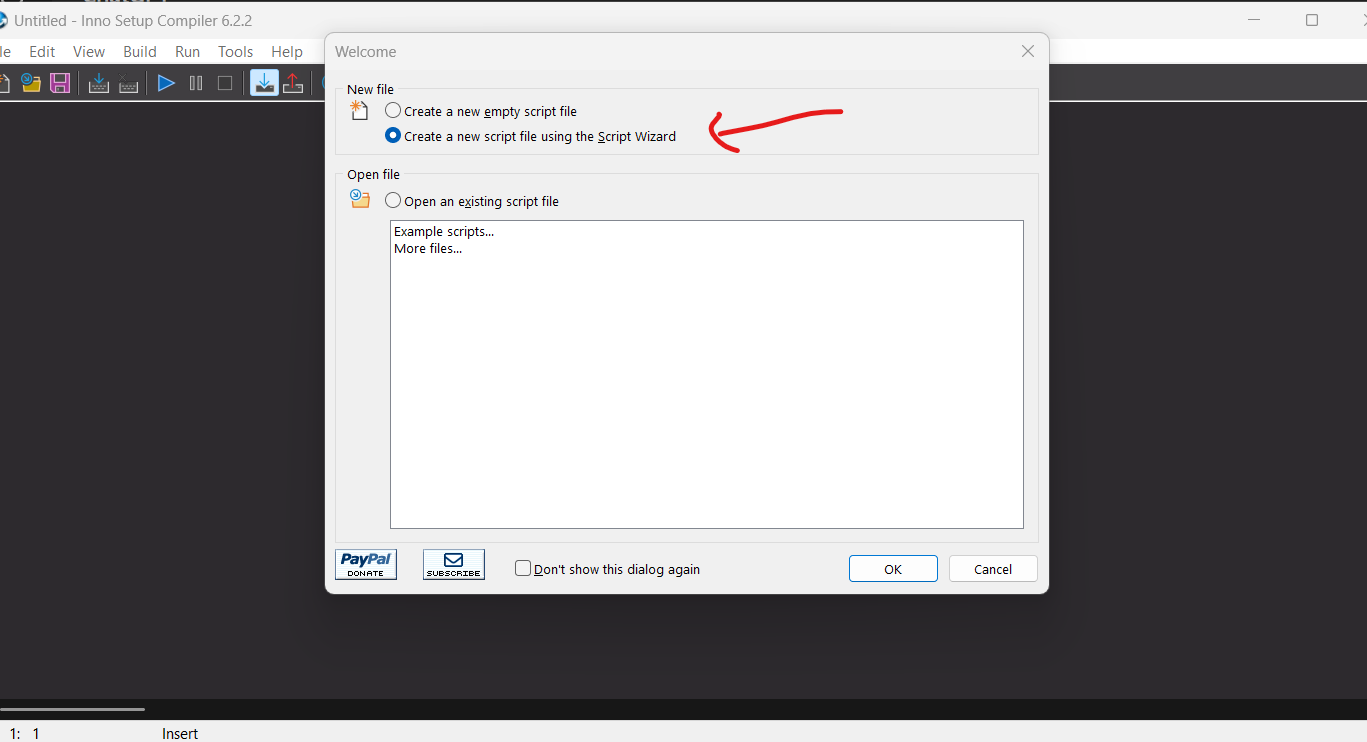Select 'More files...' in the file list

(428, 249)
